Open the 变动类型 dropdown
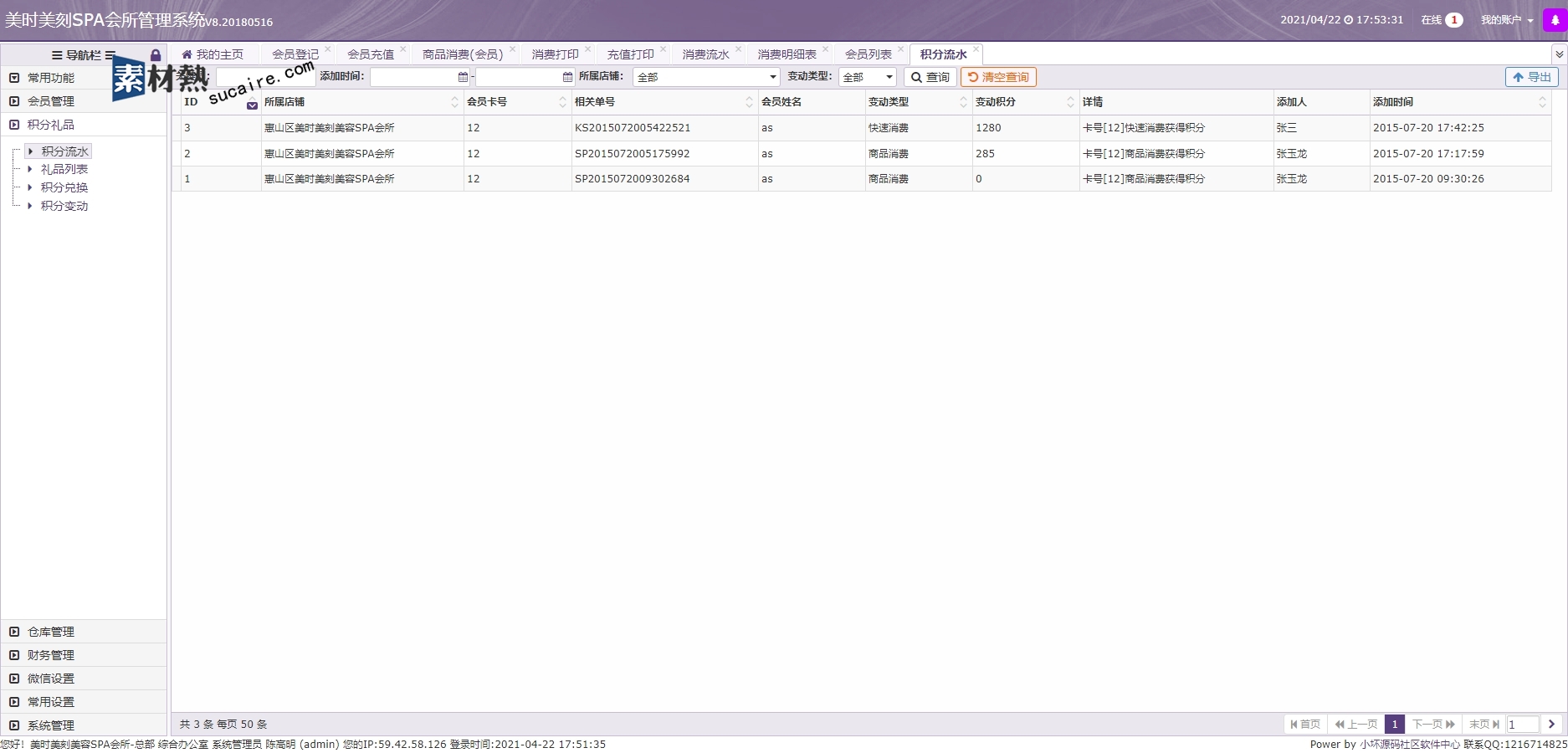Viewport: 1568px width, 753px height. click(868, 77)
